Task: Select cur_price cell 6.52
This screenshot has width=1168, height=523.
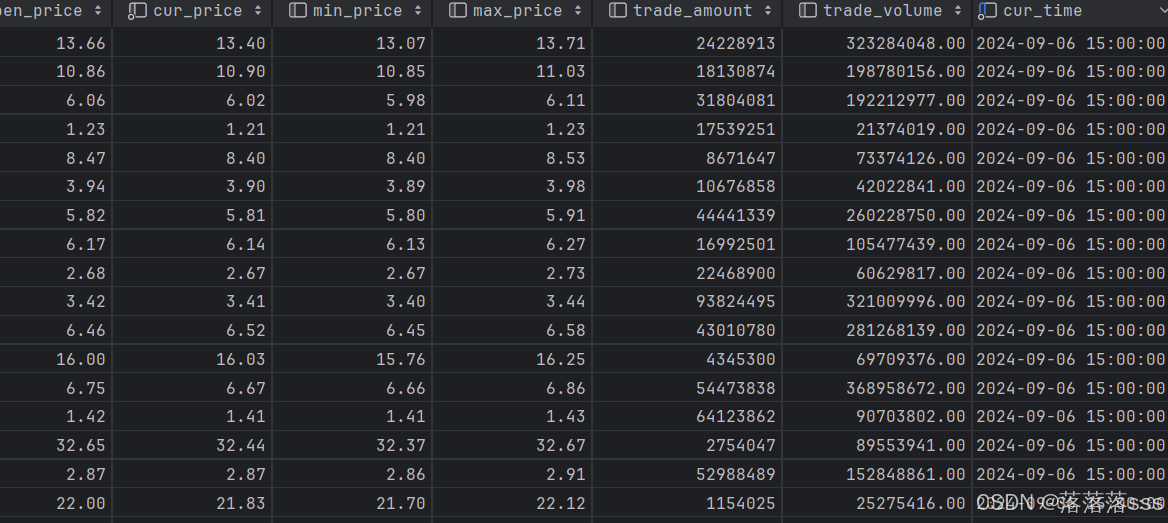Action: coord(246,330)
